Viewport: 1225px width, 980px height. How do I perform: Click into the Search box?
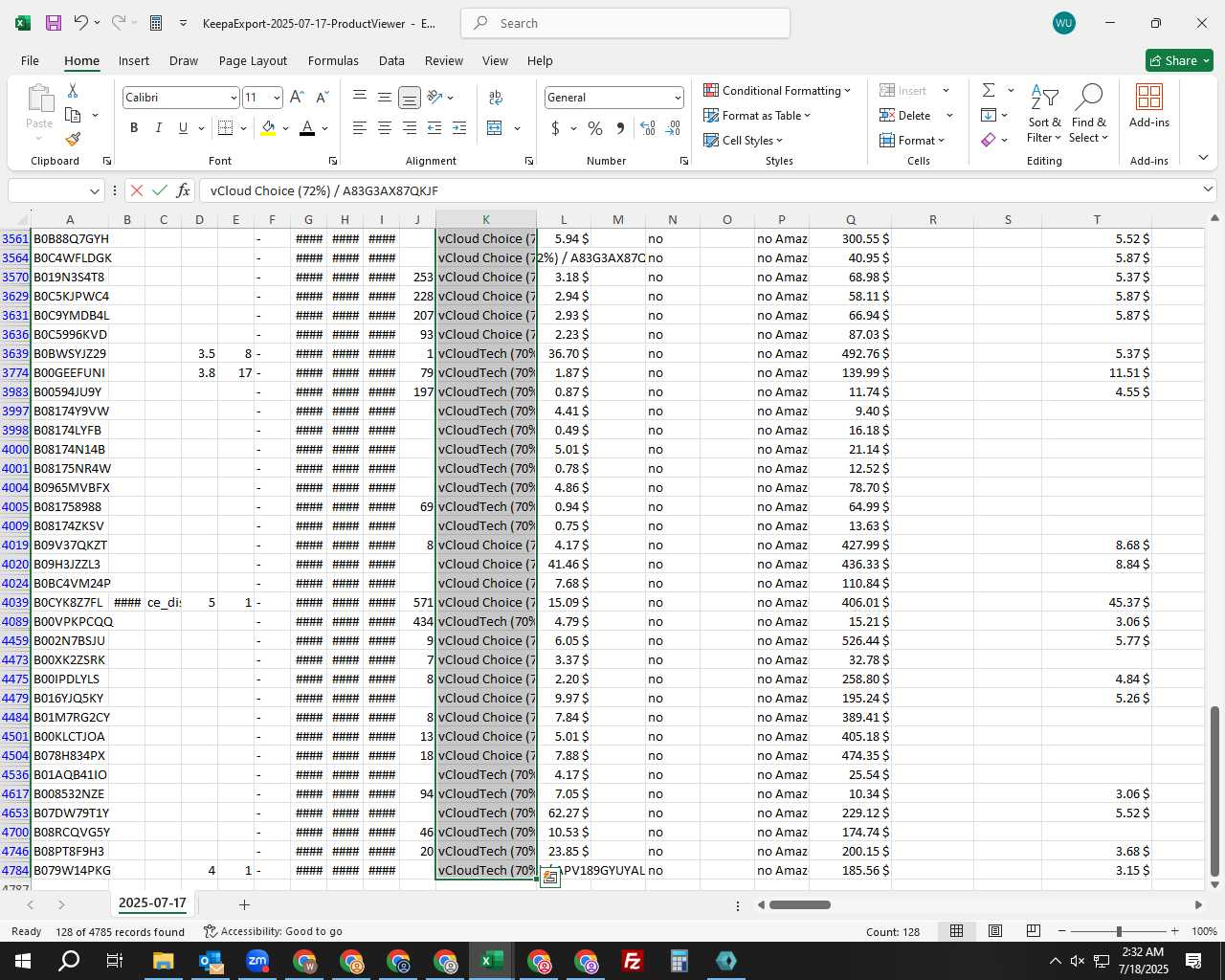click(x=625, y=23)
